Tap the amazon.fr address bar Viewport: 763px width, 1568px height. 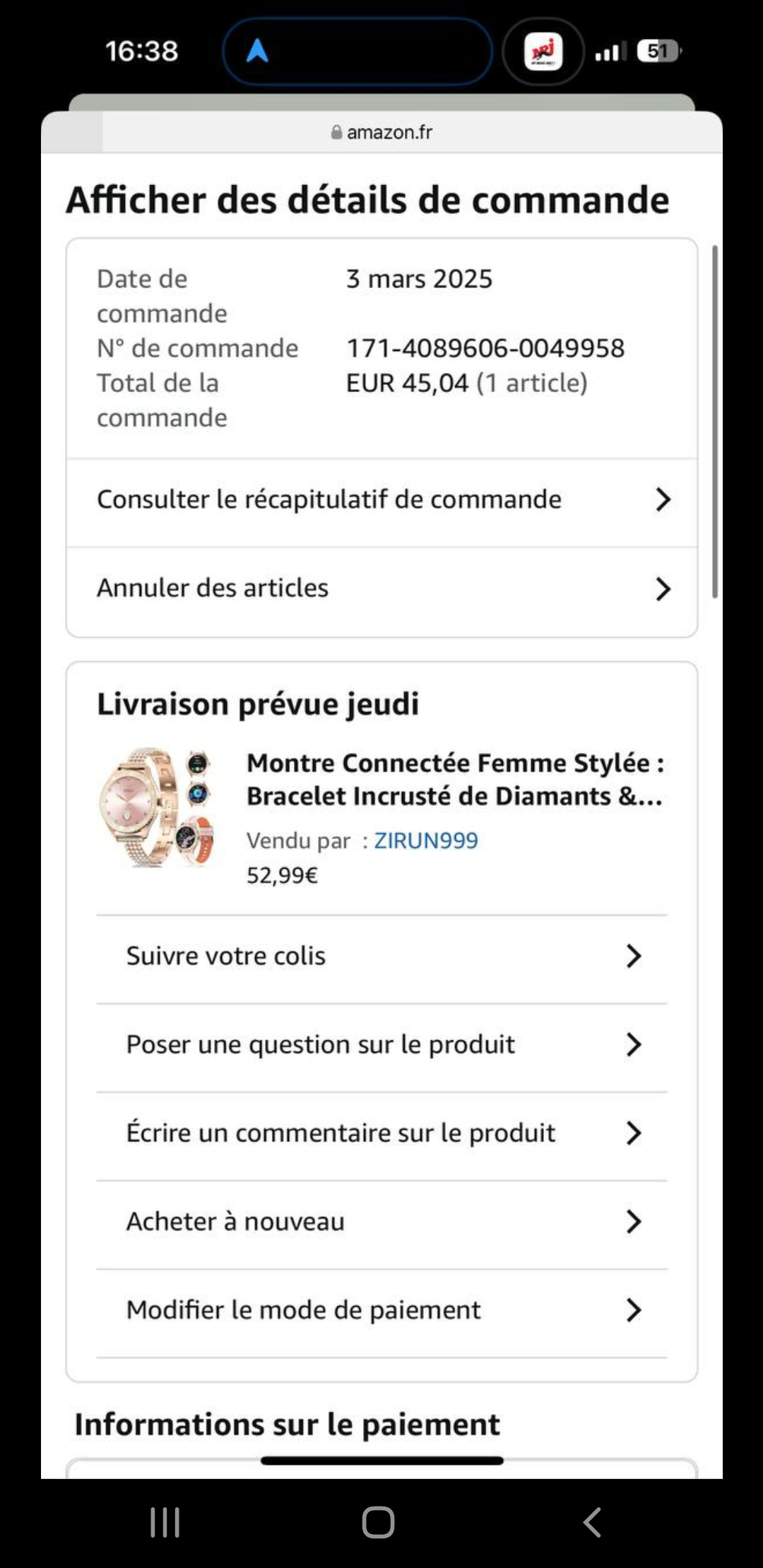pos(389,132)
